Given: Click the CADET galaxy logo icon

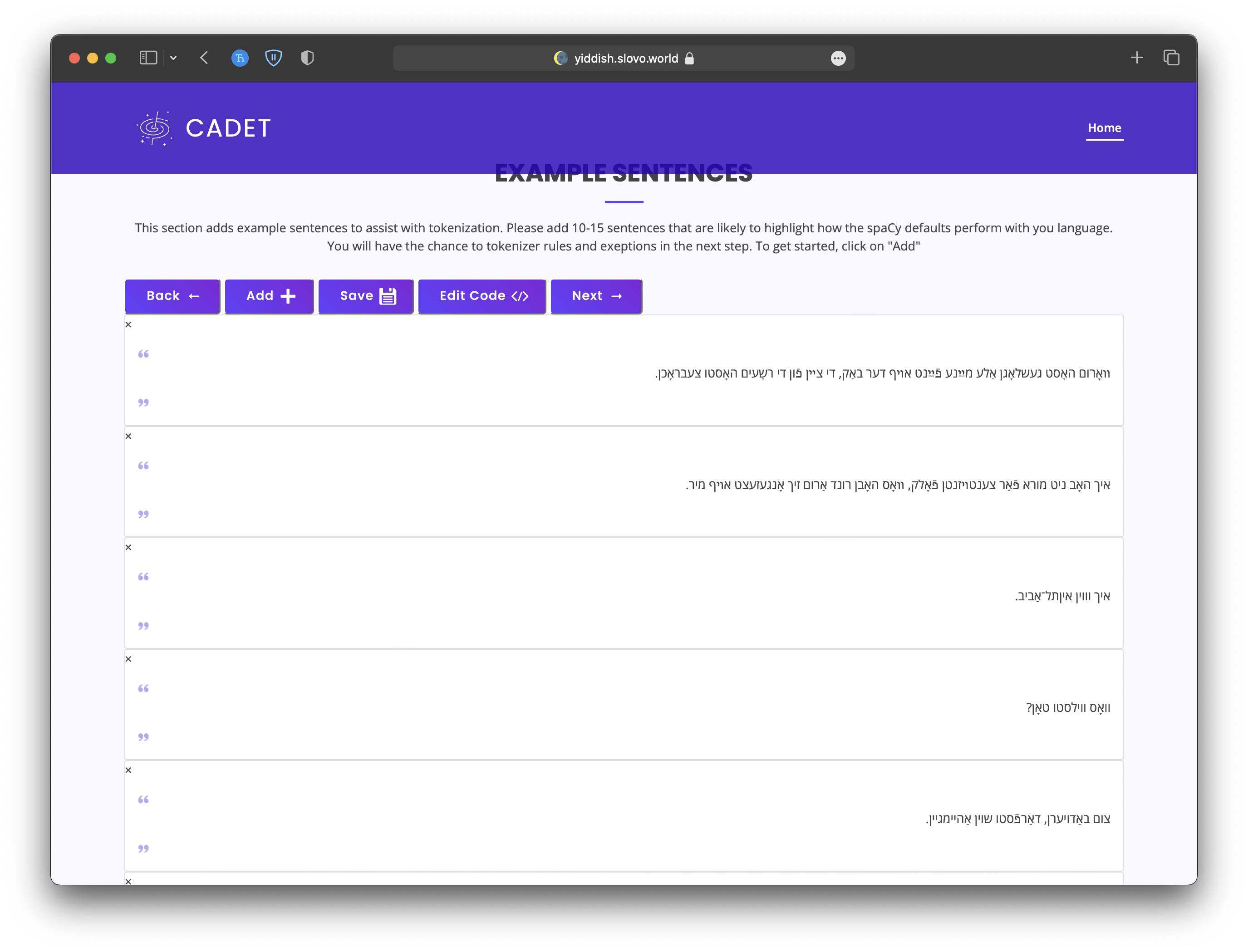Looking at the screenshot, I should [x=154, y=128].
